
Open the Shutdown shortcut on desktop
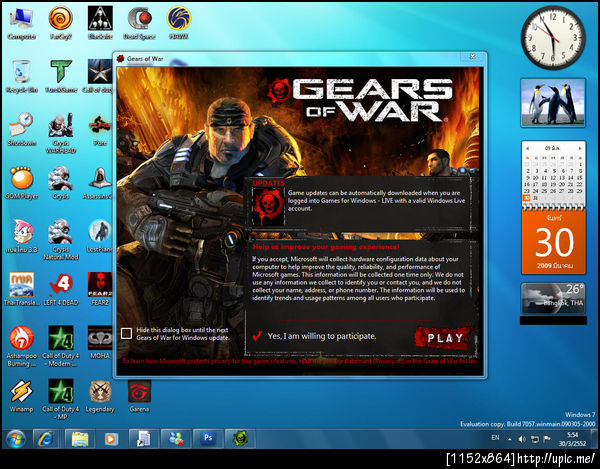click(x=21, y=129)
